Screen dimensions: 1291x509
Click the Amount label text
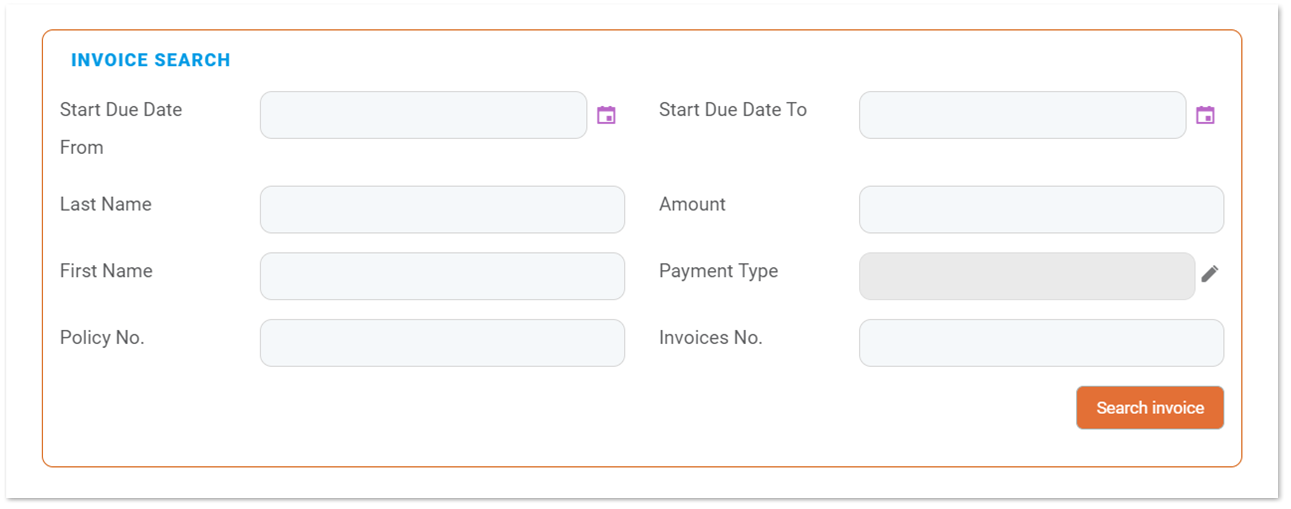[x=692, y=204]
